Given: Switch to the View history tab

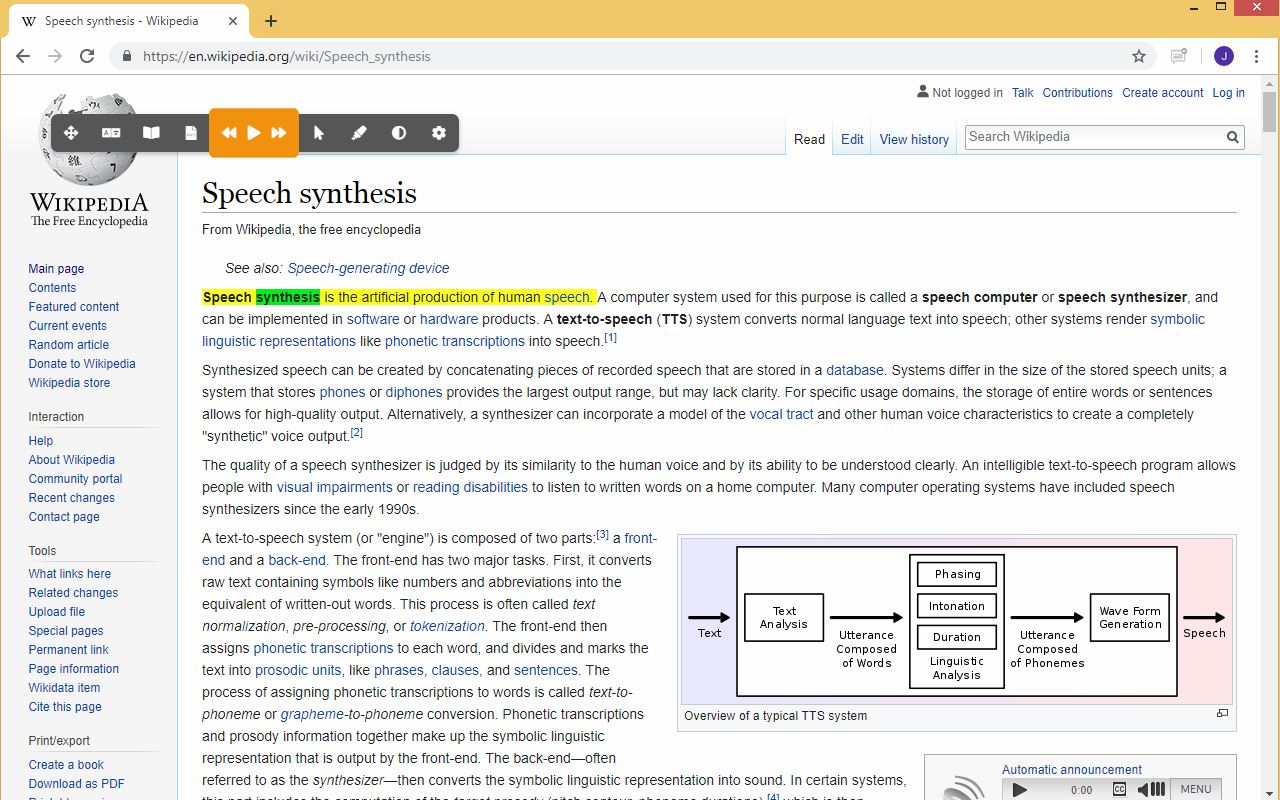Looking at the screenshot, I should pos(913,139).
